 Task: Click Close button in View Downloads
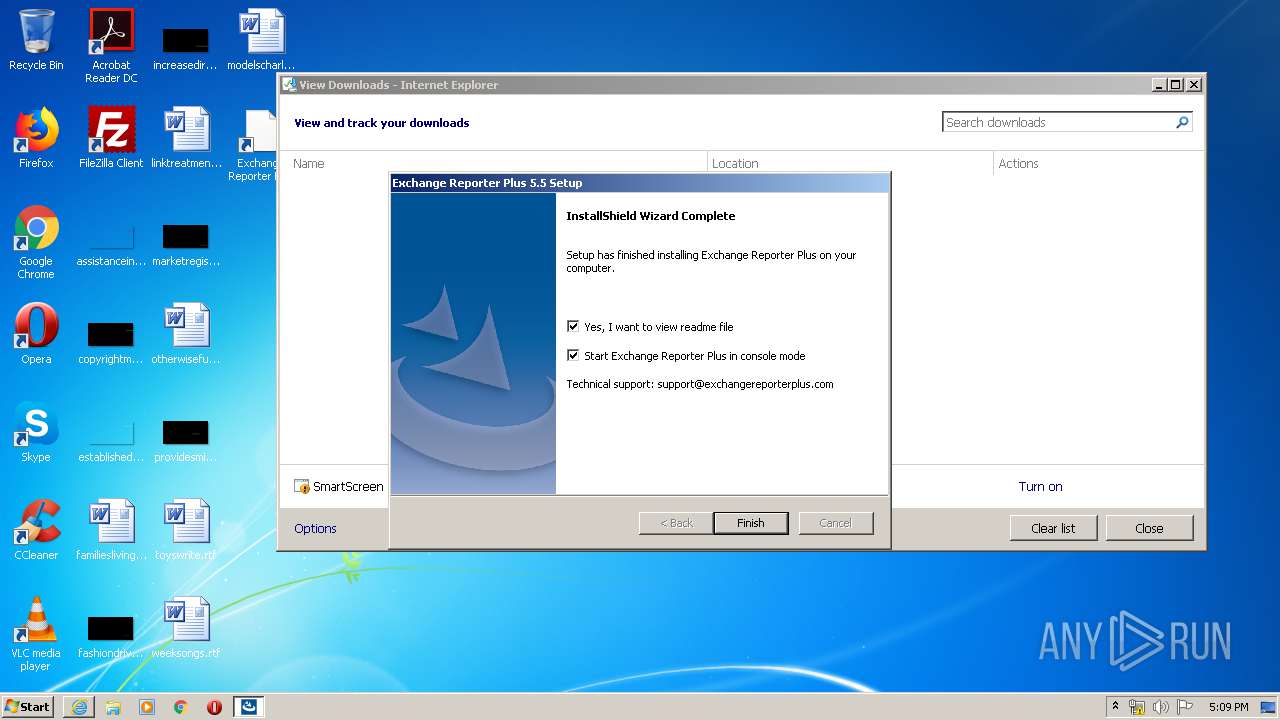[x=1149, y=528]
